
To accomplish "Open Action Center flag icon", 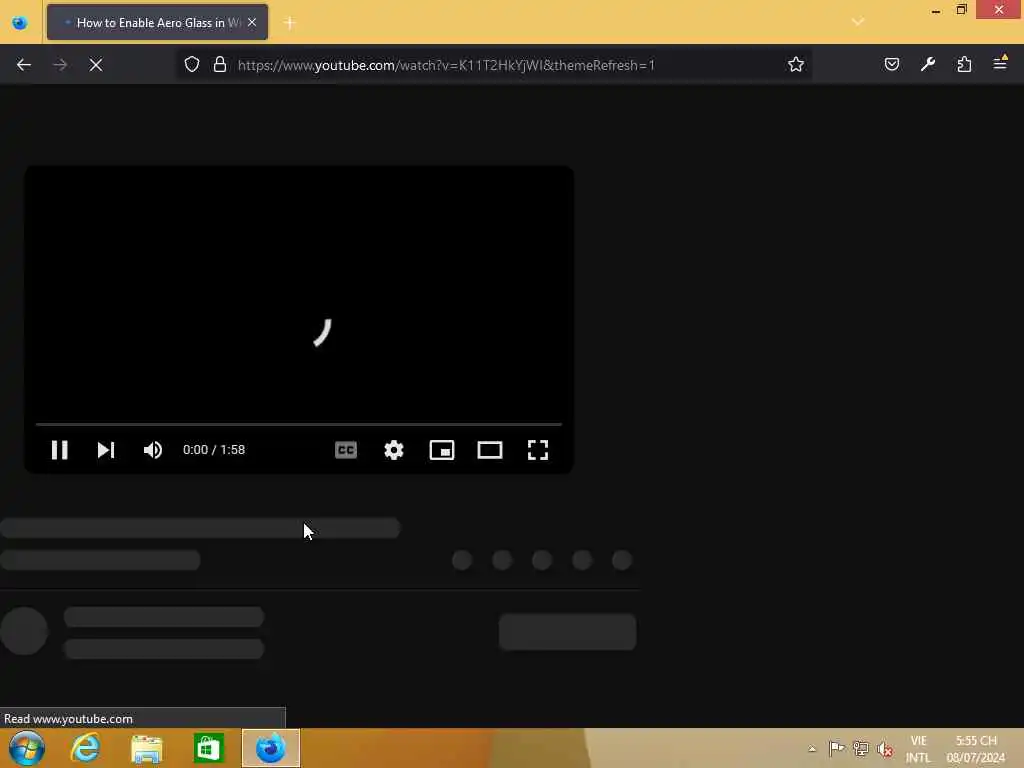I will pyautogui.click(x=837, y=748).
